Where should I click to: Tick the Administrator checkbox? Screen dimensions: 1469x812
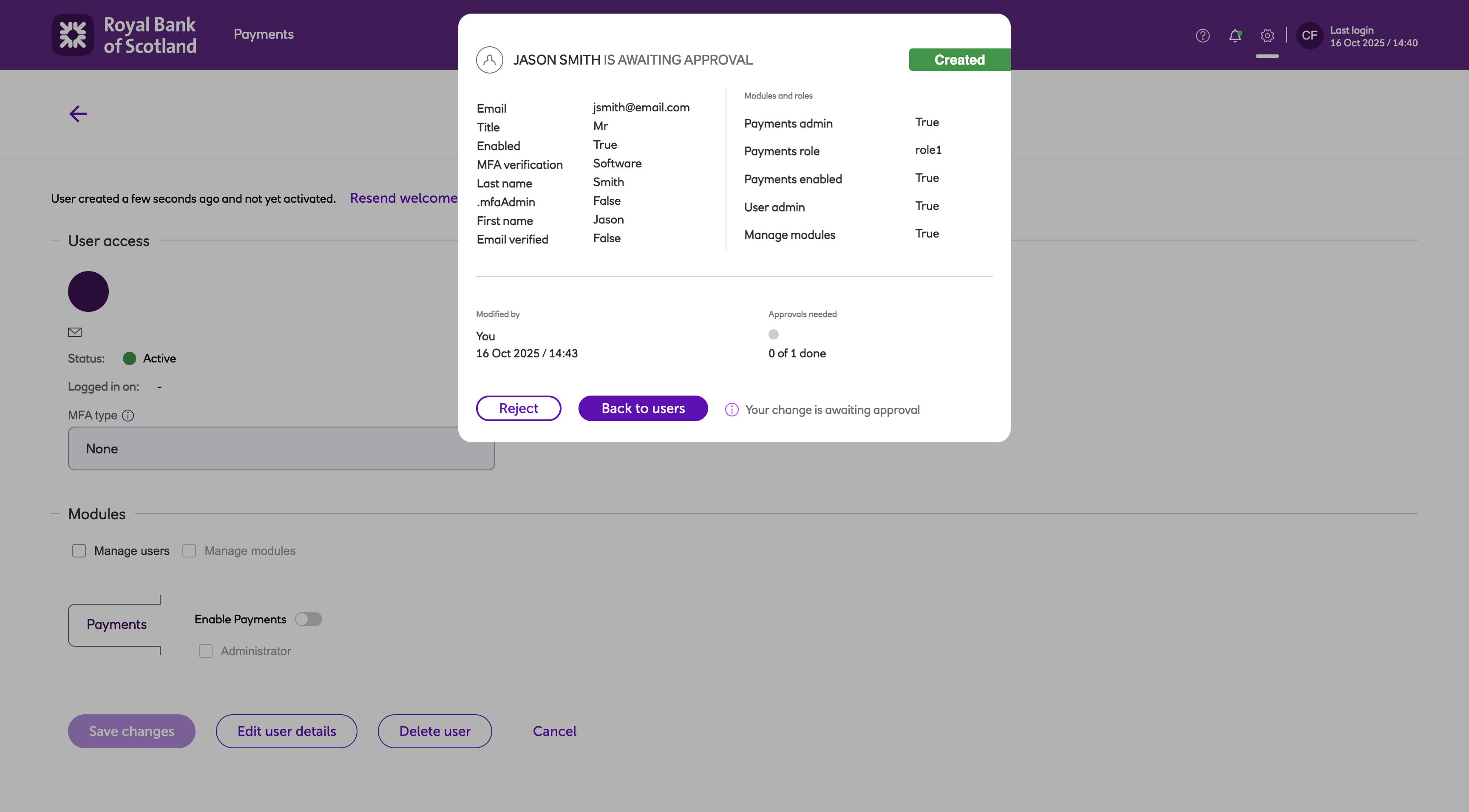tap(205, 651)
